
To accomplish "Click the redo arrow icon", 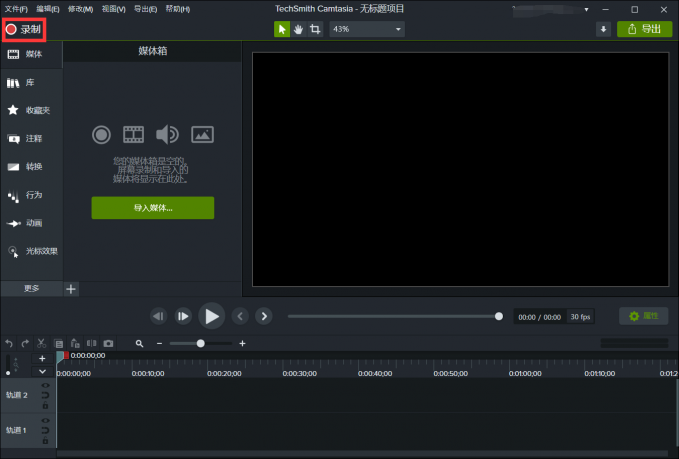I will [x=25, y=343].
